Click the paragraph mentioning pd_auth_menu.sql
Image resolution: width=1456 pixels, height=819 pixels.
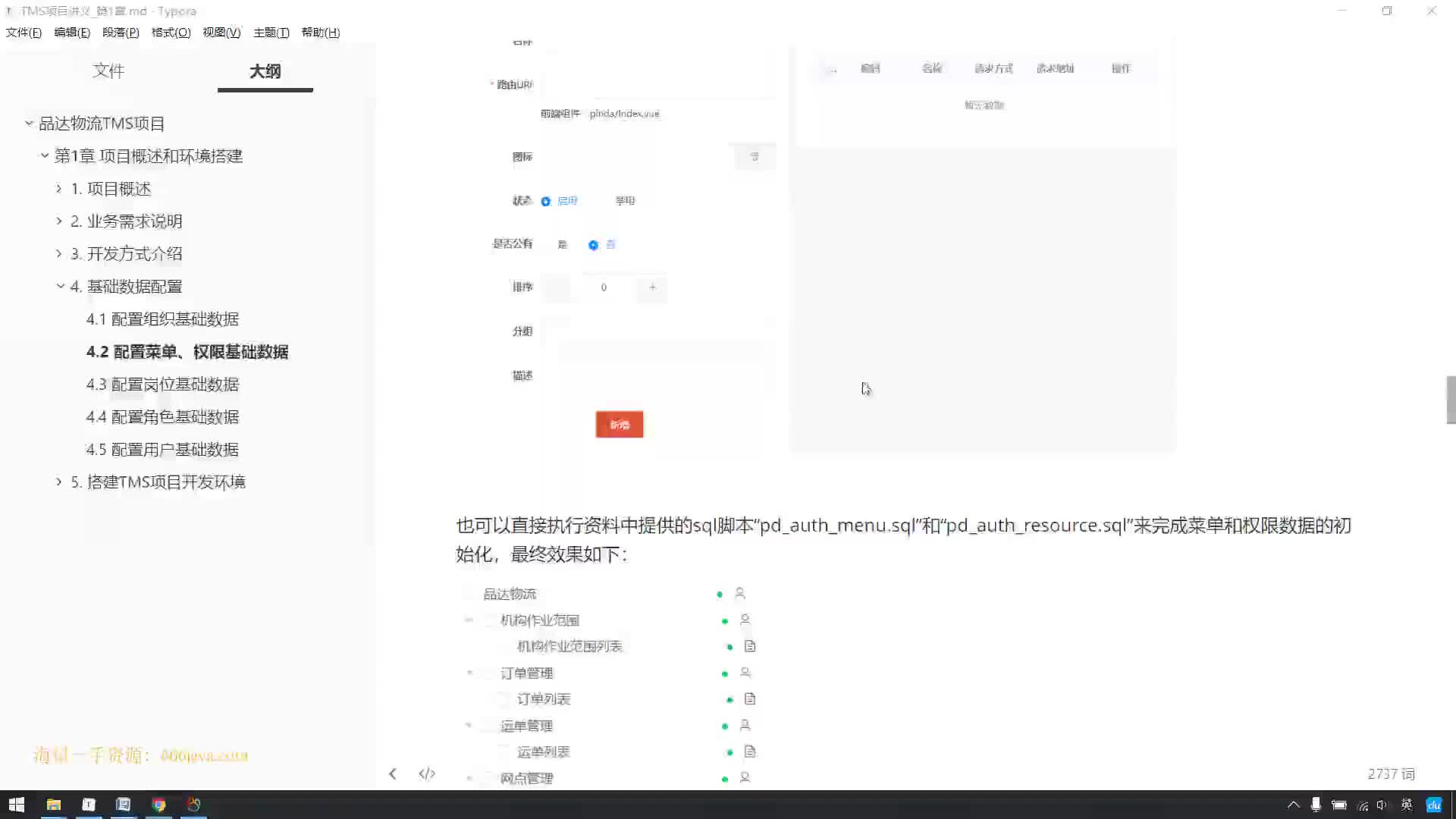pos(903,540)
